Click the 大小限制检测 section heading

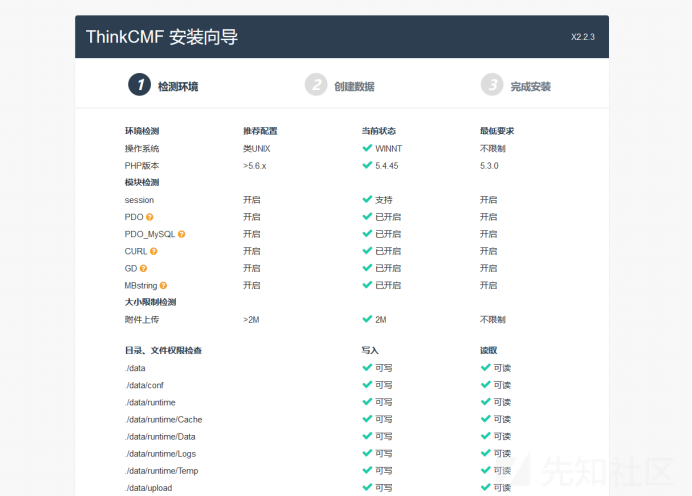150,302
